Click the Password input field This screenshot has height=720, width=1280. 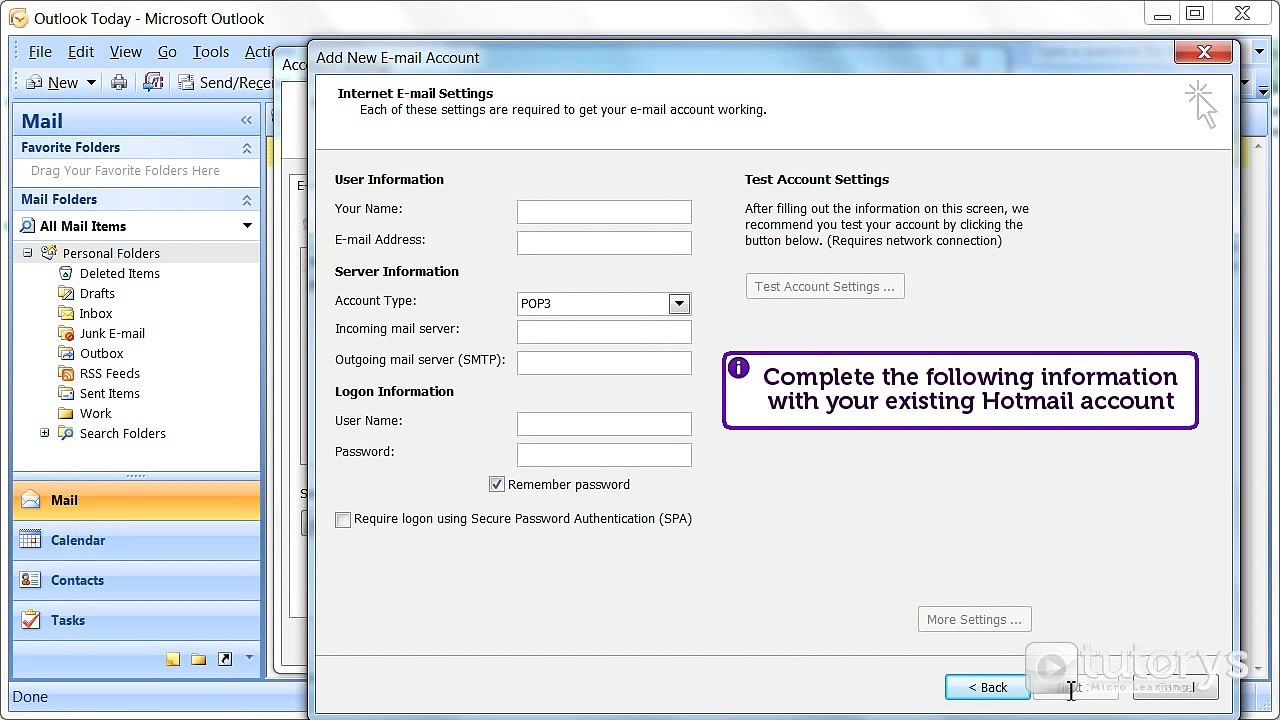coord(604,455)
